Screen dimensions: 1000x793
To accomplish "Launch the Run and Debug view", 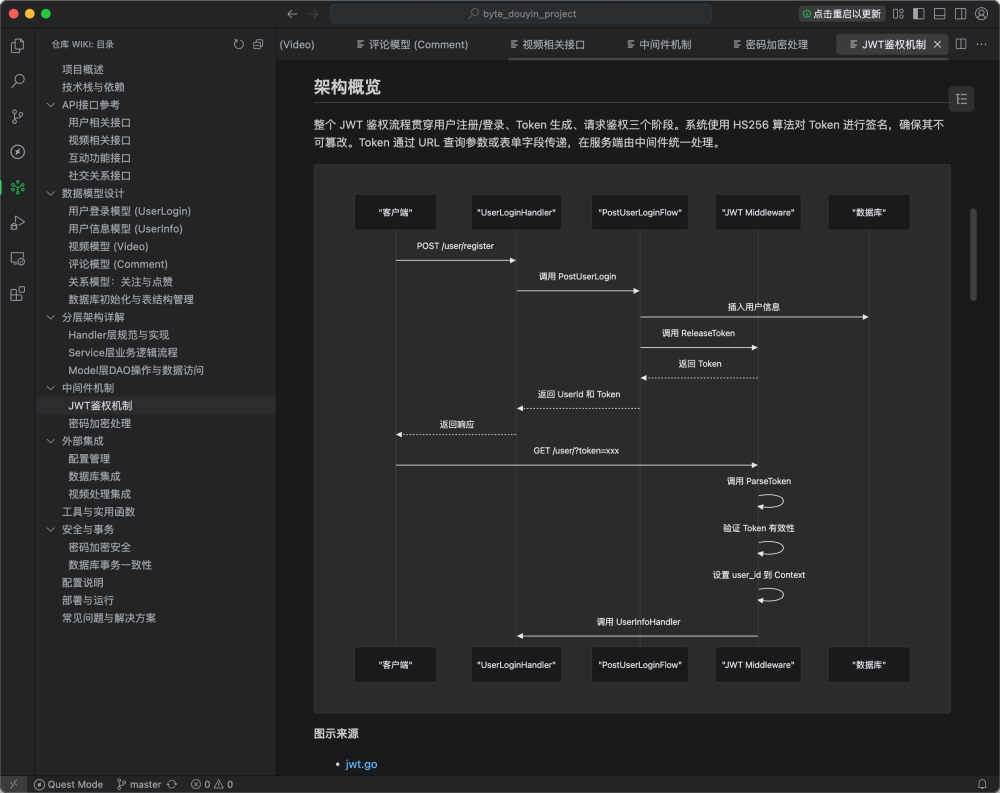I will coord(16,222).
